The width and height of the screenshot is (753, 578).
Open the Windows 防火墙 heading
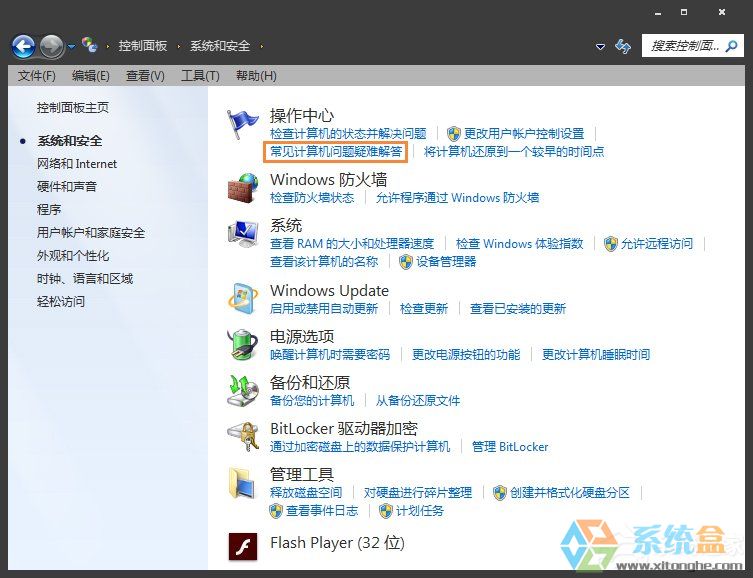click(328, 180)
